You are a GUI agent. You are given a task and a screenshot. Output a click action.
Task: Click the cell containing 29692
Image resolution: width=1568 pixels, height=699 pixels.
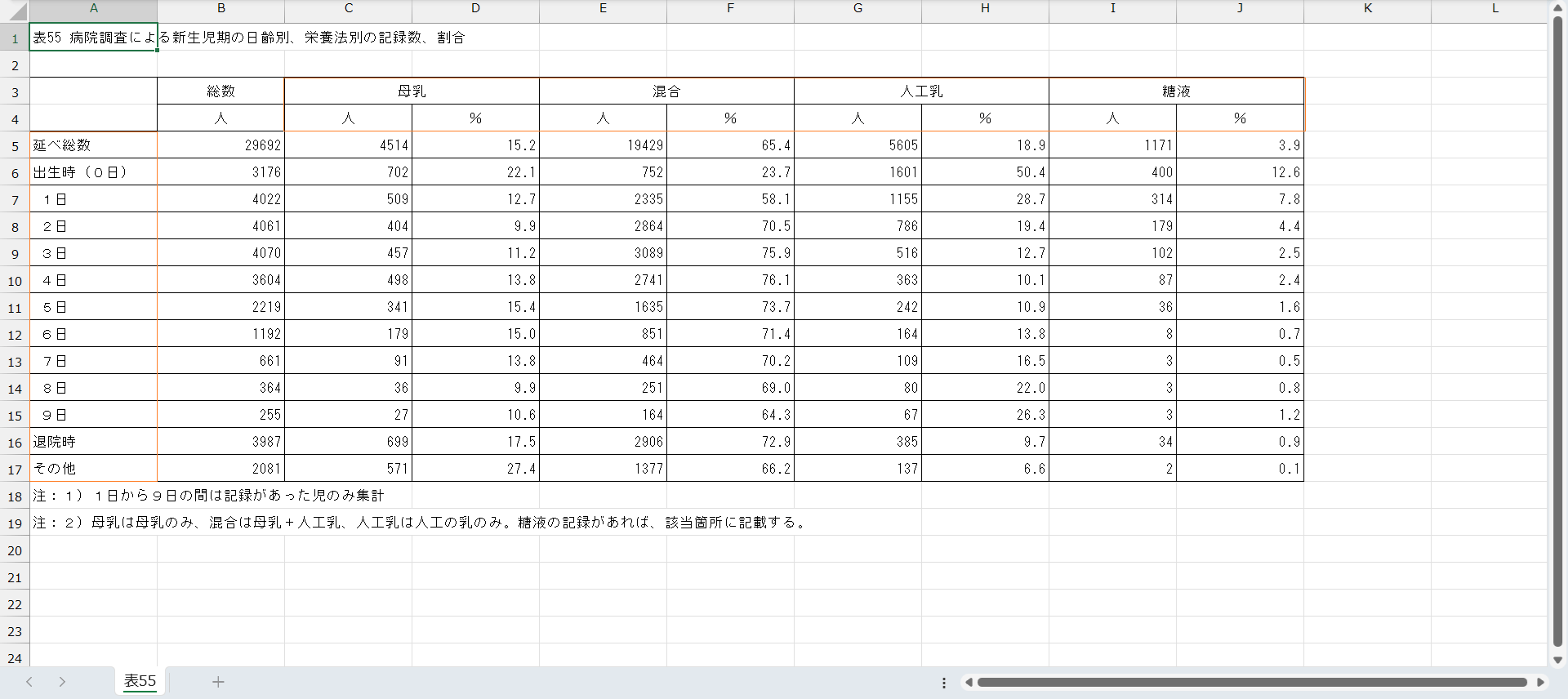(220, 145)
